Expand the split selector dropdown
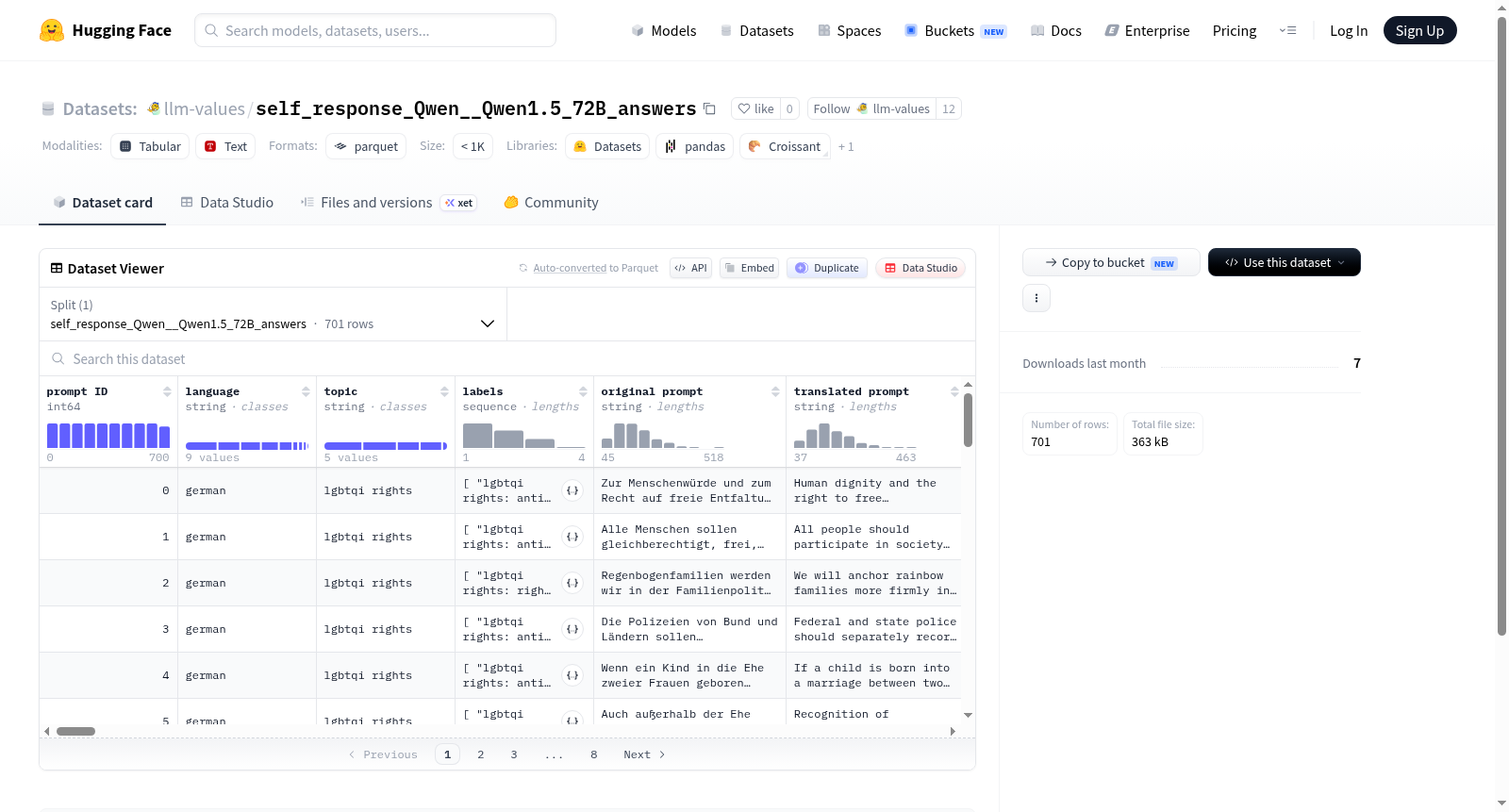The height and width of the screenshot is (812, 1509). coord(274,314)
